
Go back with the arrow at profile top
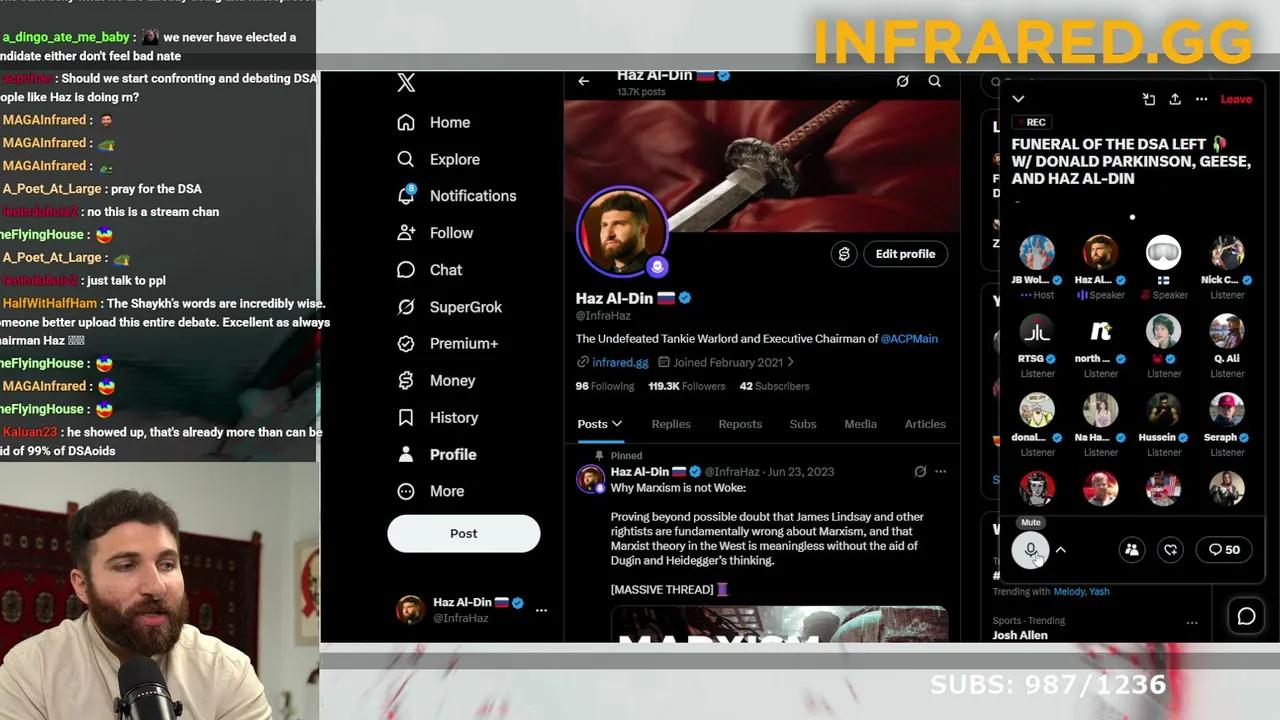pos(584,81)
